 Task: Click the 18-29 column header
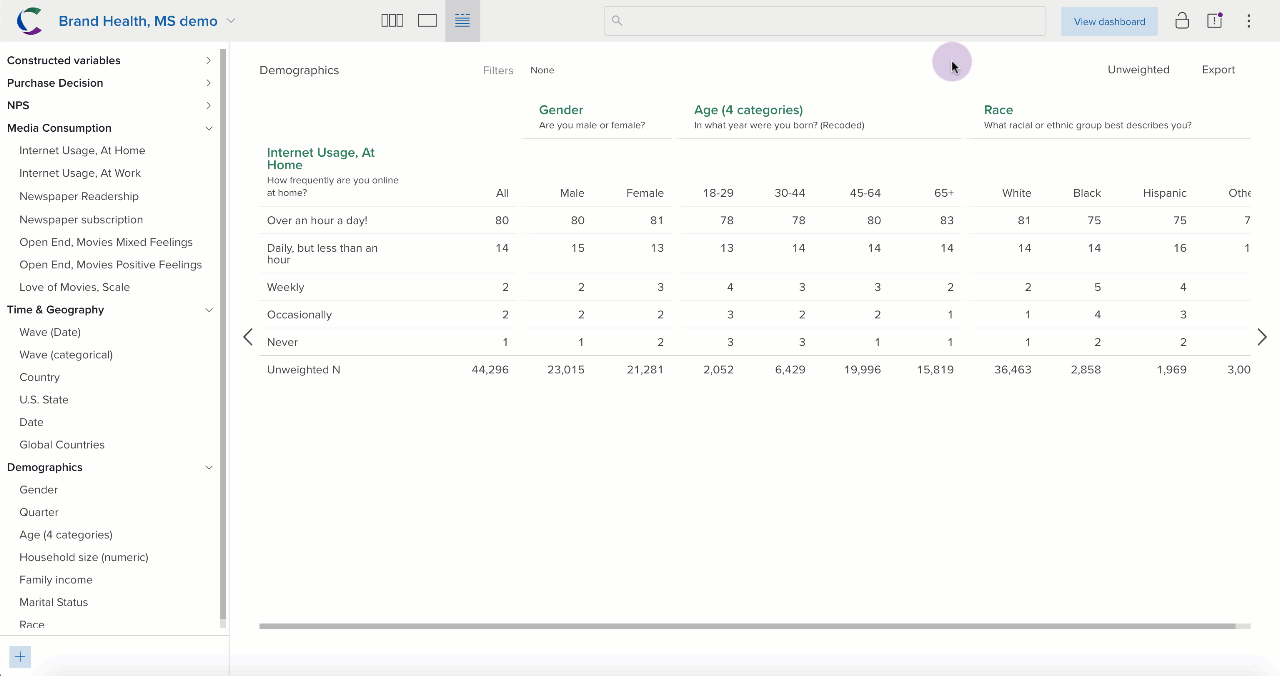tap(719, 193)
